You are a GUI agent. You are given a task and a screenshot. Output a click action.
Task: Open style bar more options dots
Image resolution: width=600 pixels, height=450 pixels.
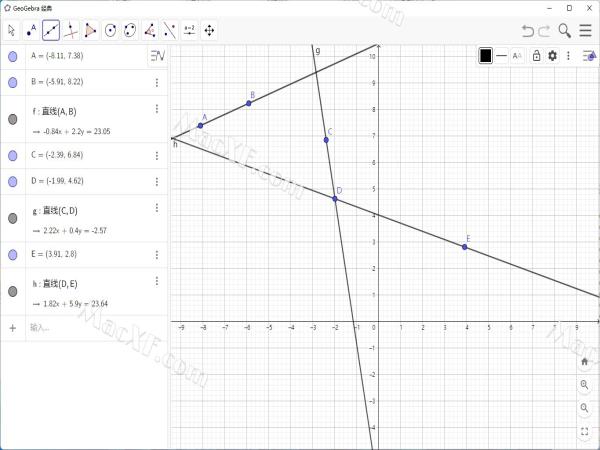coord(568,56)
